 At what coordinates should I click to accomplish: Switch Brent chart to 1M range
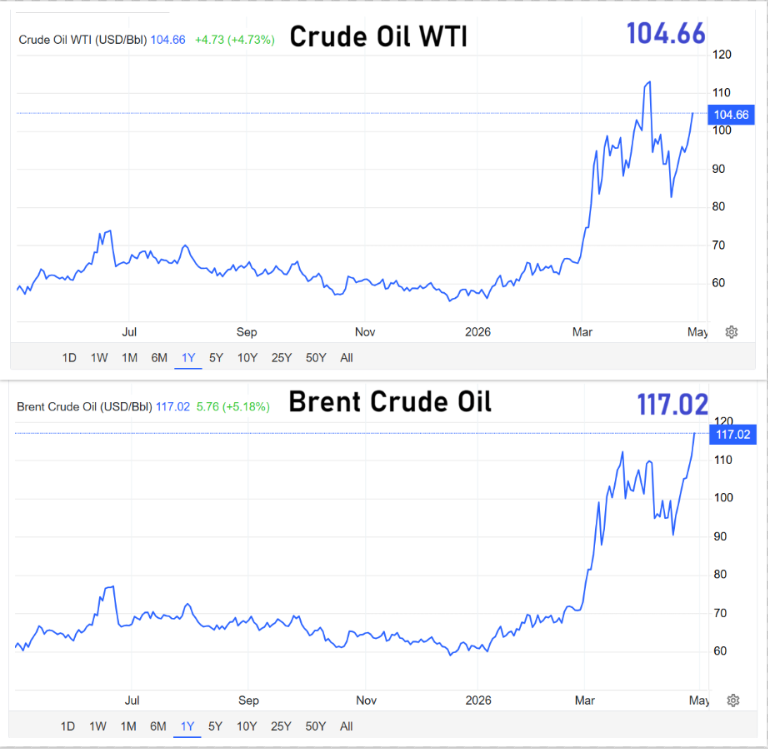(x=129, y=726)
